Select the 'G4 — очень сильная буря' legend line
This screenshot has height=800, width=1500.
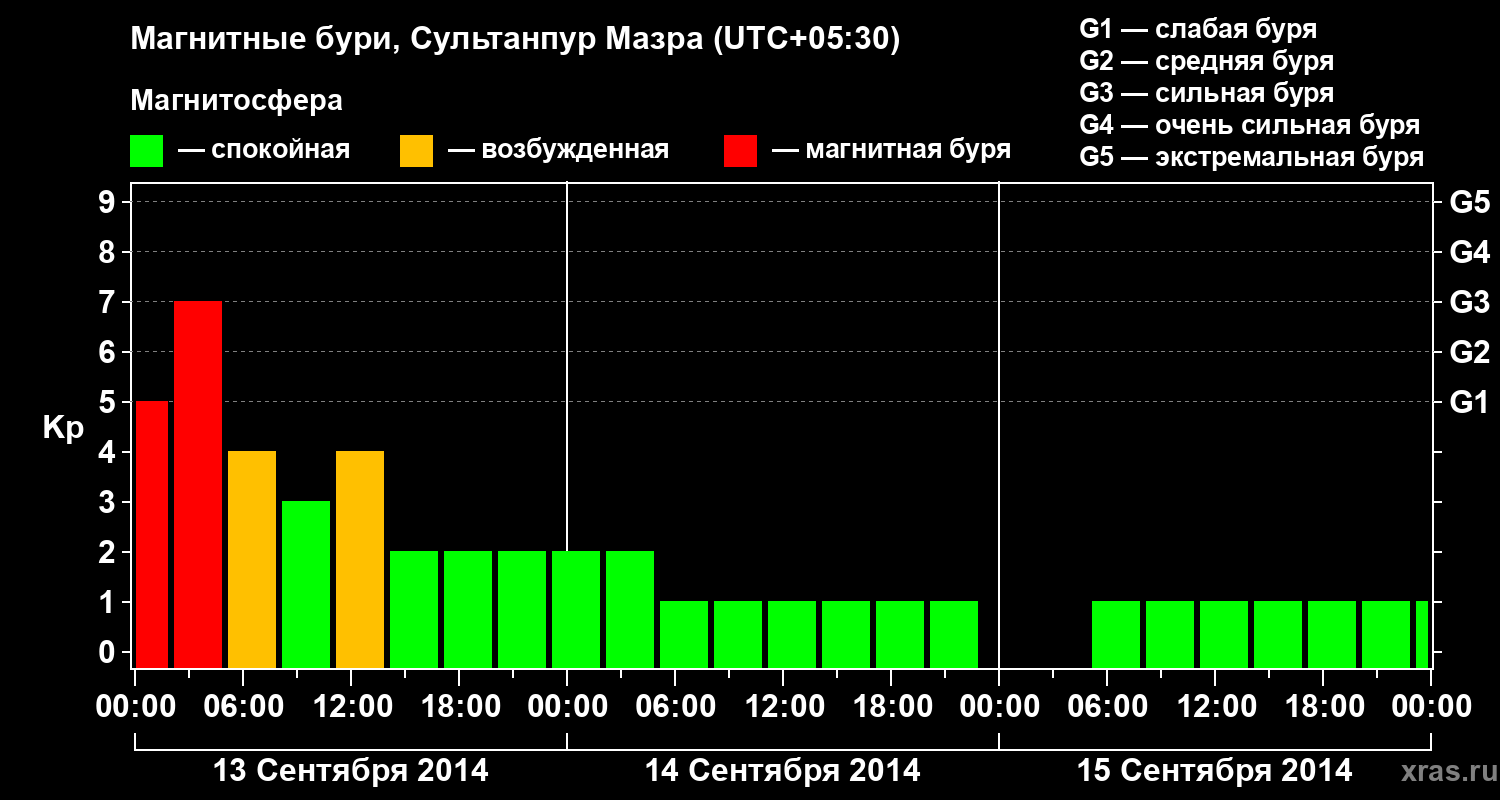pyautogui.click(x=1250, y=125)
